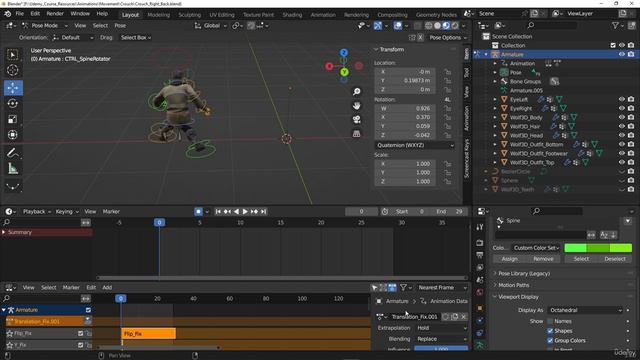Play the animation forward

tap(245, 211)
